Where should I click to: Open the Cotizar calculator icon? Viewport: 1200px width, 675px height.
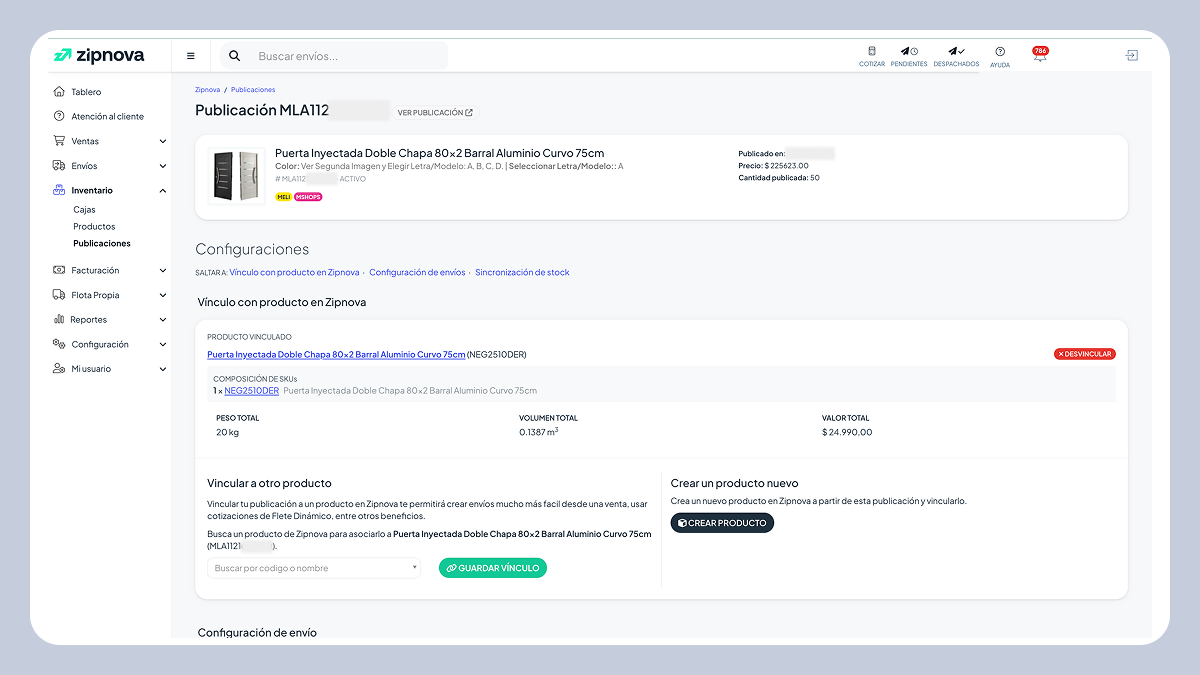(x=872, y=51)
